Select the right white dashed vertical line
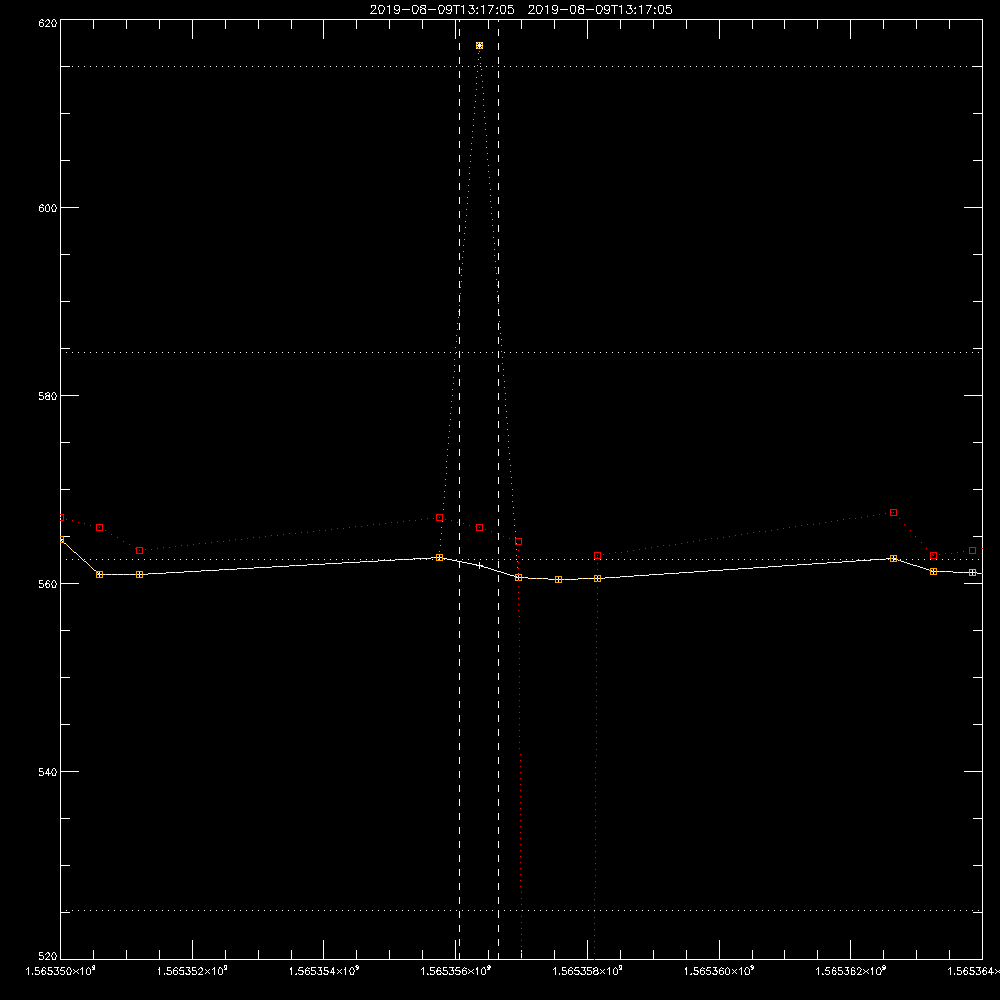Viewport: 1000px width, 1000px height. 499,489
